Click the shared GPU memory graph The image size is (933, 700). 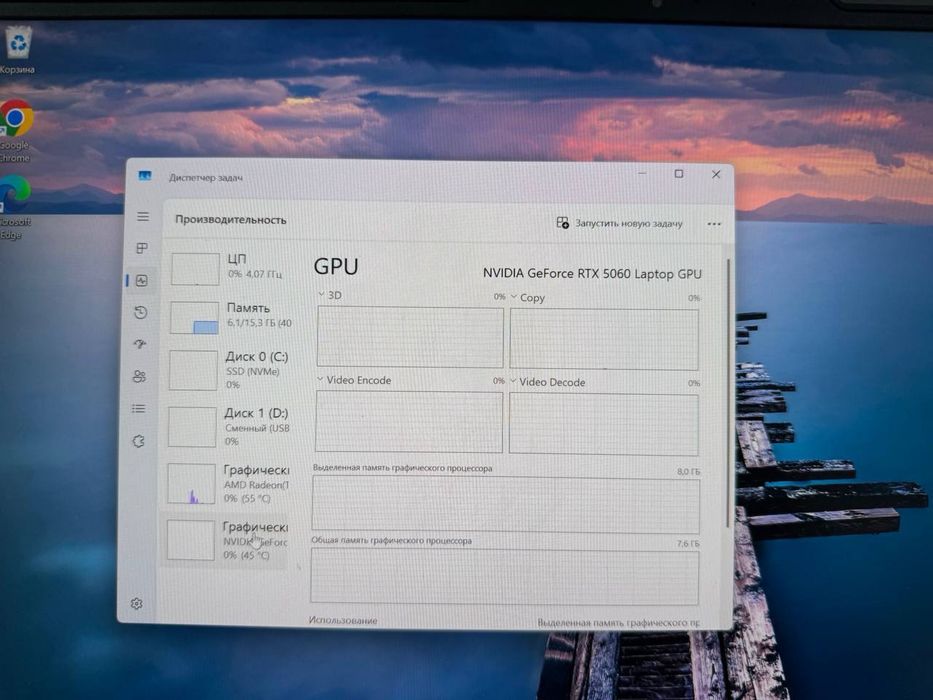[505, 577]
